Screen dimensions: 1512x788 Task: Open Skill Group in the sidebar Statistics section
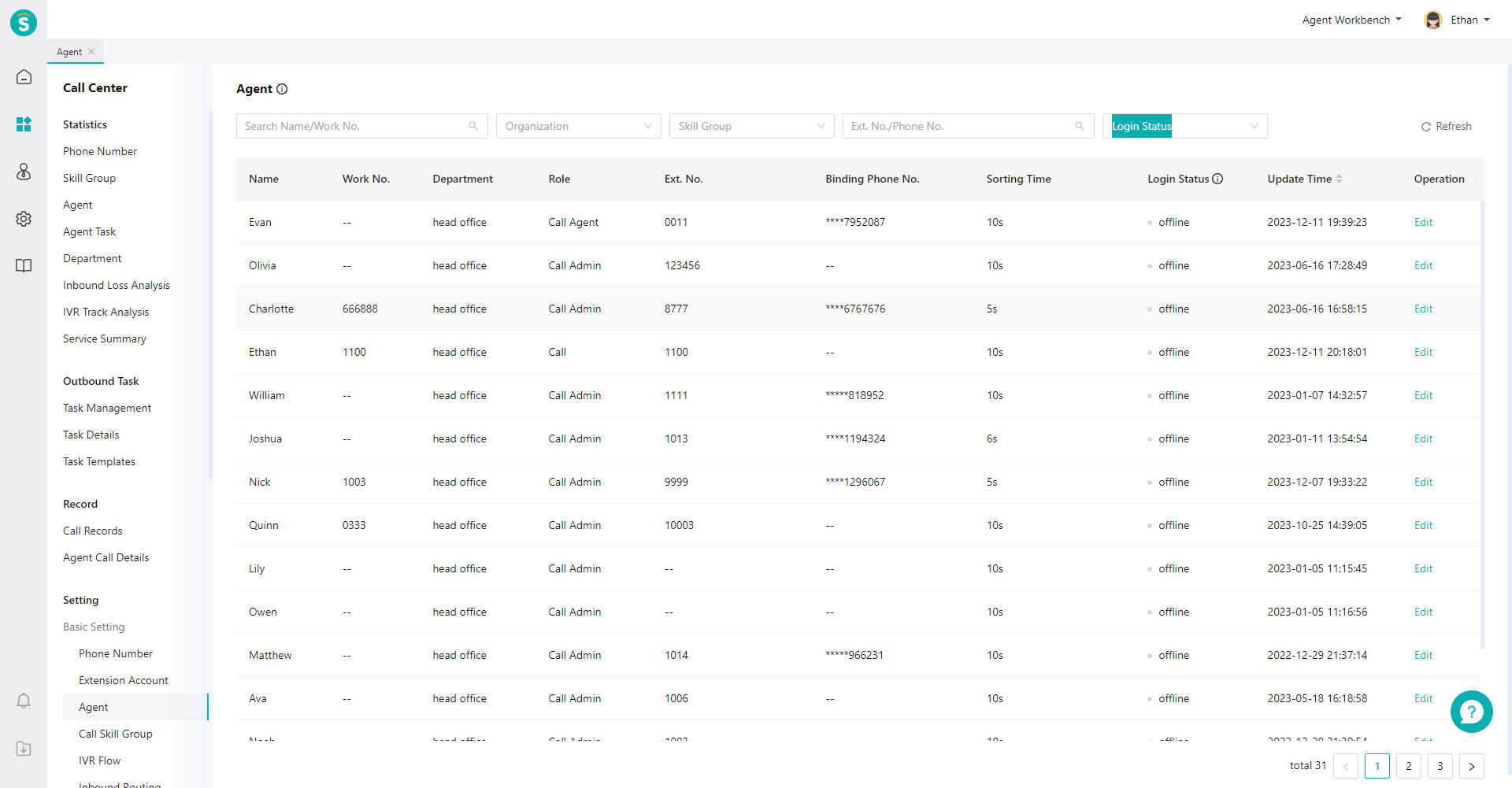89,178
